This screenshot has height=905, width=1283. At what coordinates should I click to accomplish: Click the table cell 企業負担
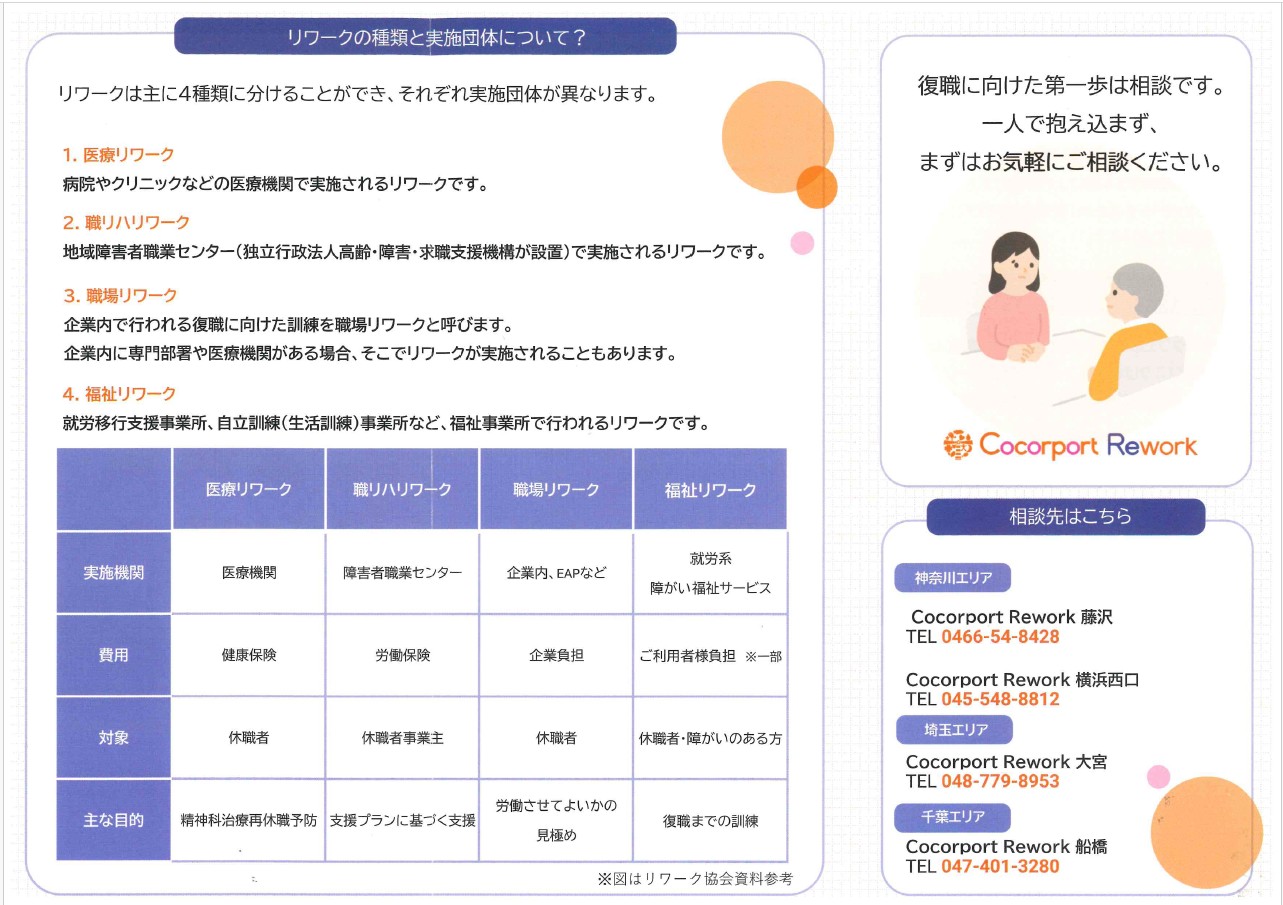tap(556, 655)
